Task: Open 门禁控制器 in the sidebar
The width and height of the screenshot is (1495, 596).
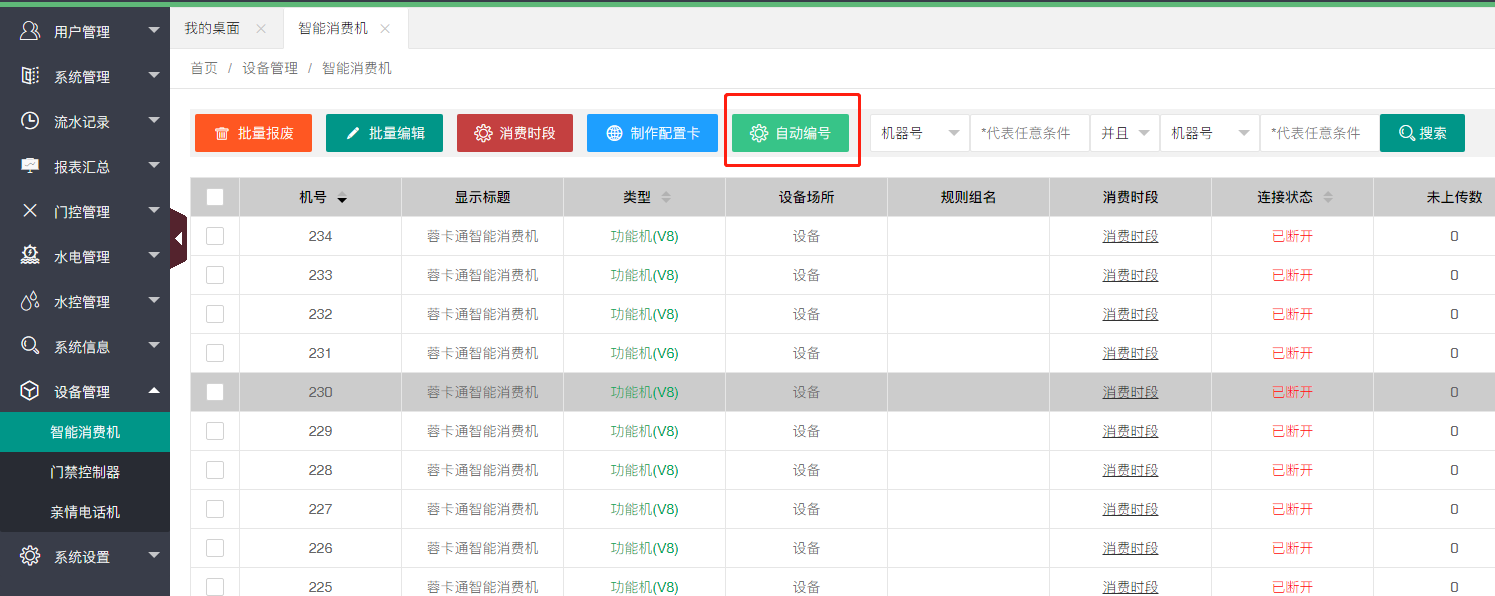Action: point(85,472)
